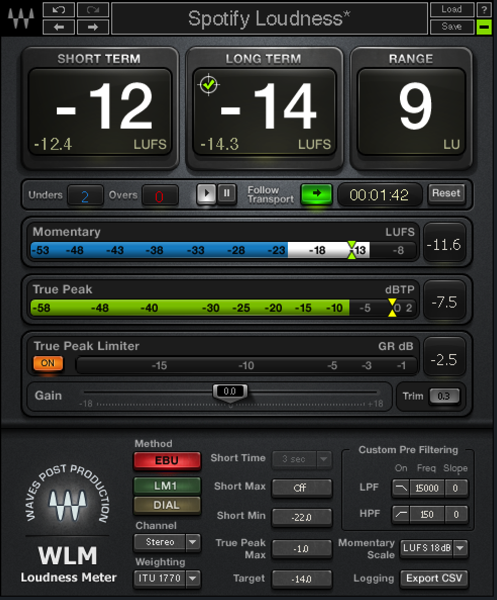
Task: Click the Long Term target checkmark indicator
Action: coord(209,85)
